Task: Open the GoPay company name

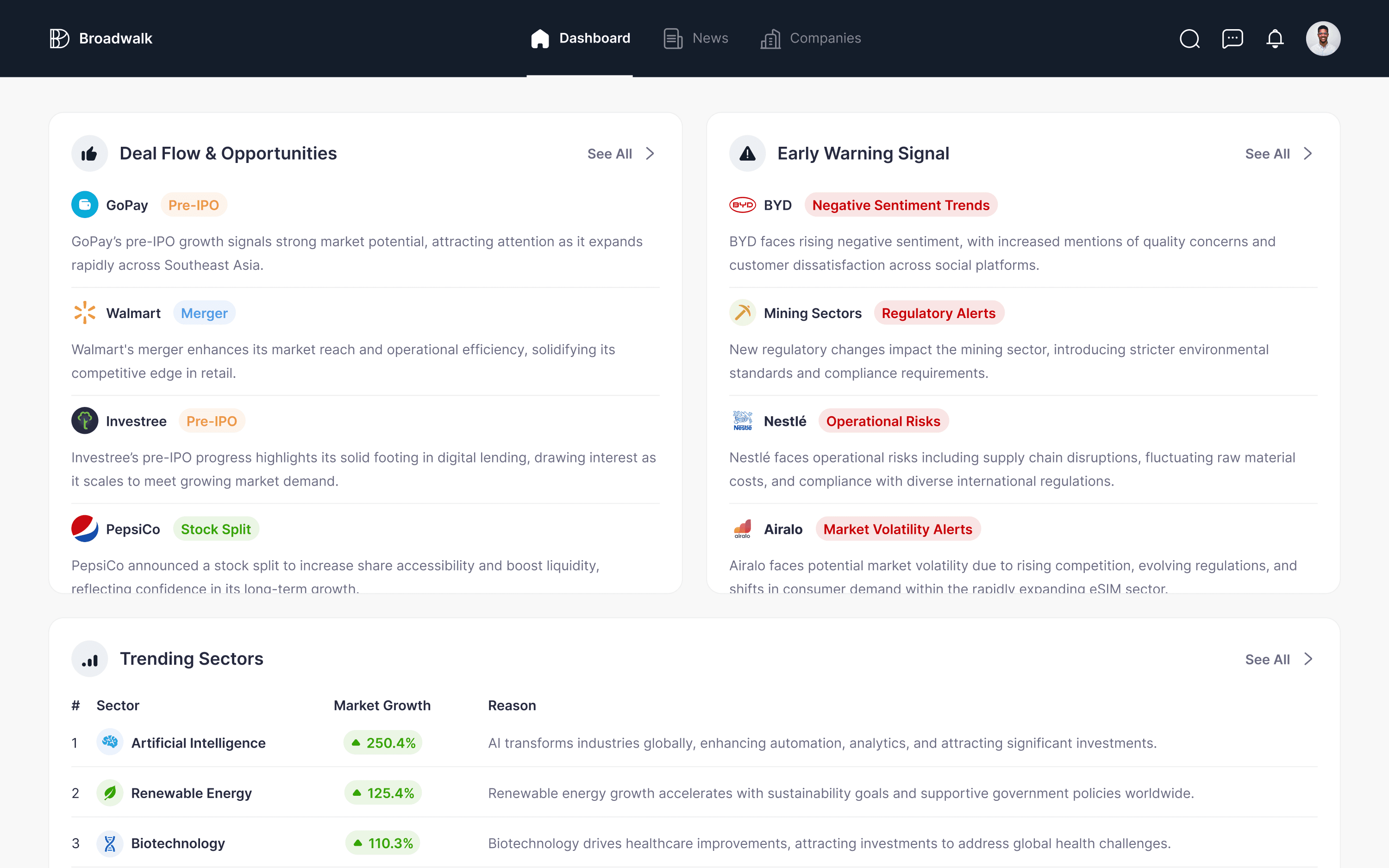Action: (x=127, y=205)
